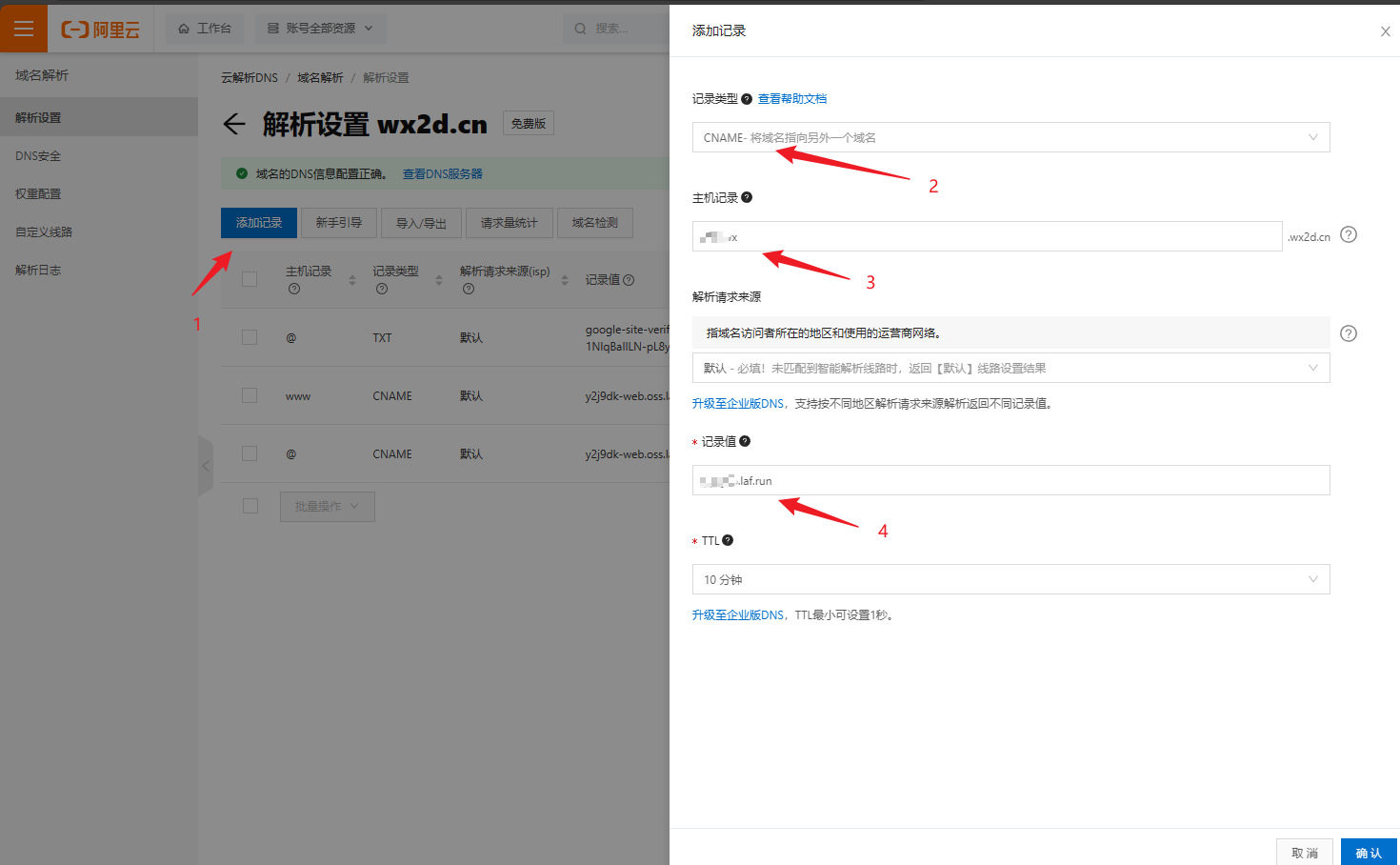This screenshot has height=865, width=1400.
Task: Click the Aliyun logo
Action: 101,30
